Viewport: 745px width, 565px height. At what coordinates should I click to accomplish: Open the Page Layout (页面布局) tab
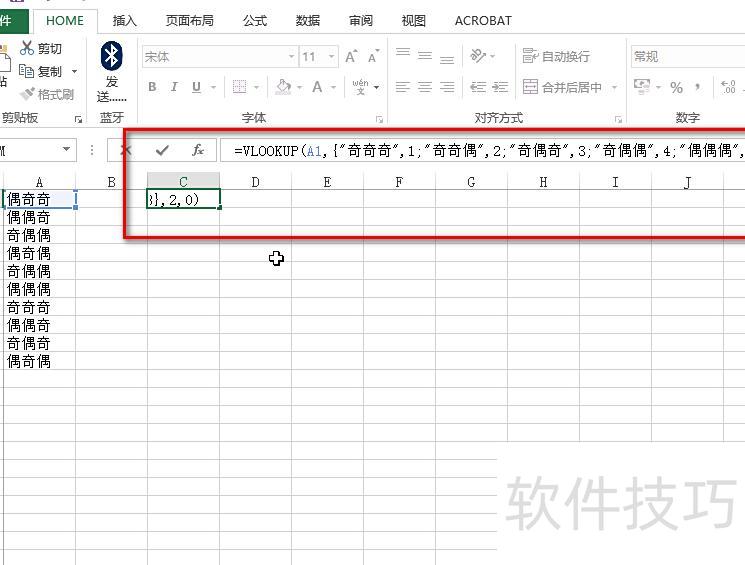[190, 21]
